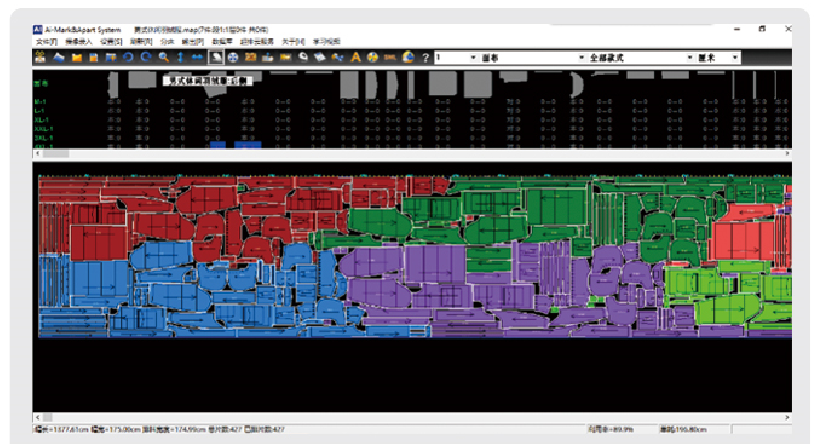Click the undo blue arrow icon

[x=129, y=58]
